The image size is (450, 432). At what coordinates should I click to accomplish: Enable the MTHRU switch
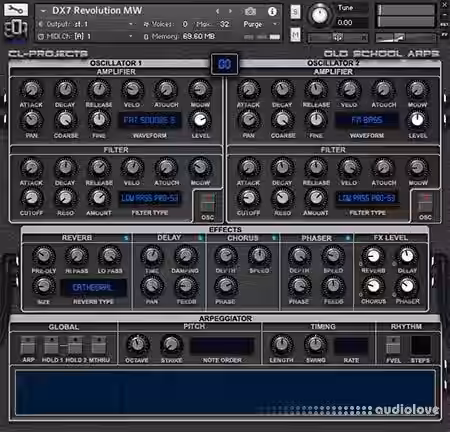(x=99, y=345)
